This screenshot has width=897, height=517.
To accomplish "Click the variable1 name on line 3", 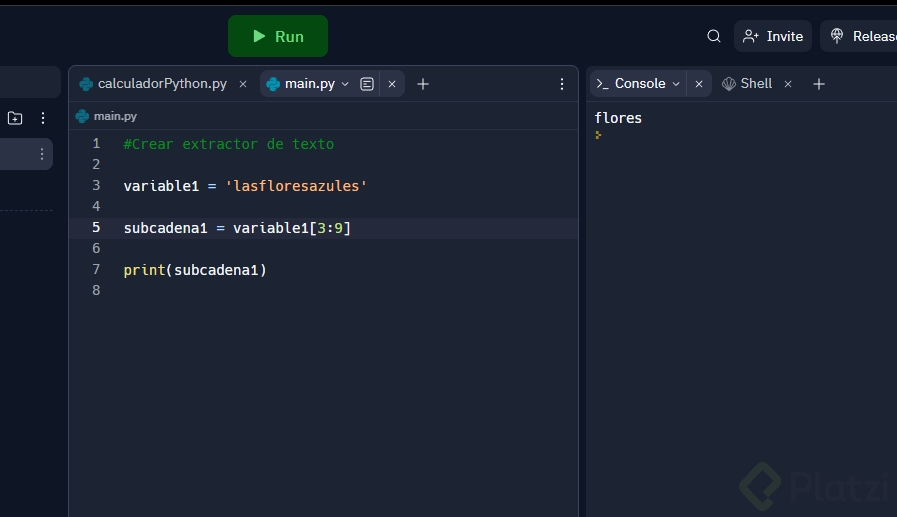I will pyautogui.click(x=161, y=186).
